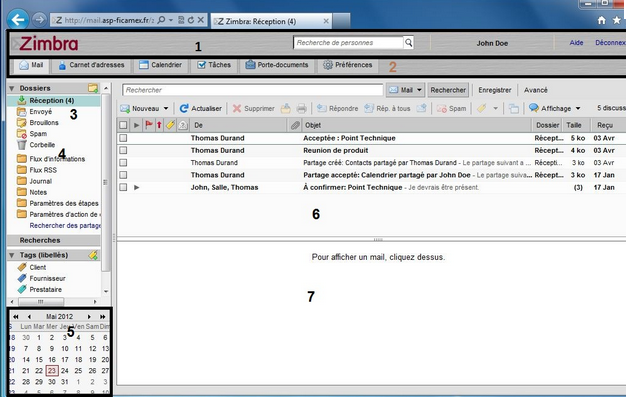Click the Rechercher button
The width and height of the screenshot is (626, 397).
click(x=448, y=90)
